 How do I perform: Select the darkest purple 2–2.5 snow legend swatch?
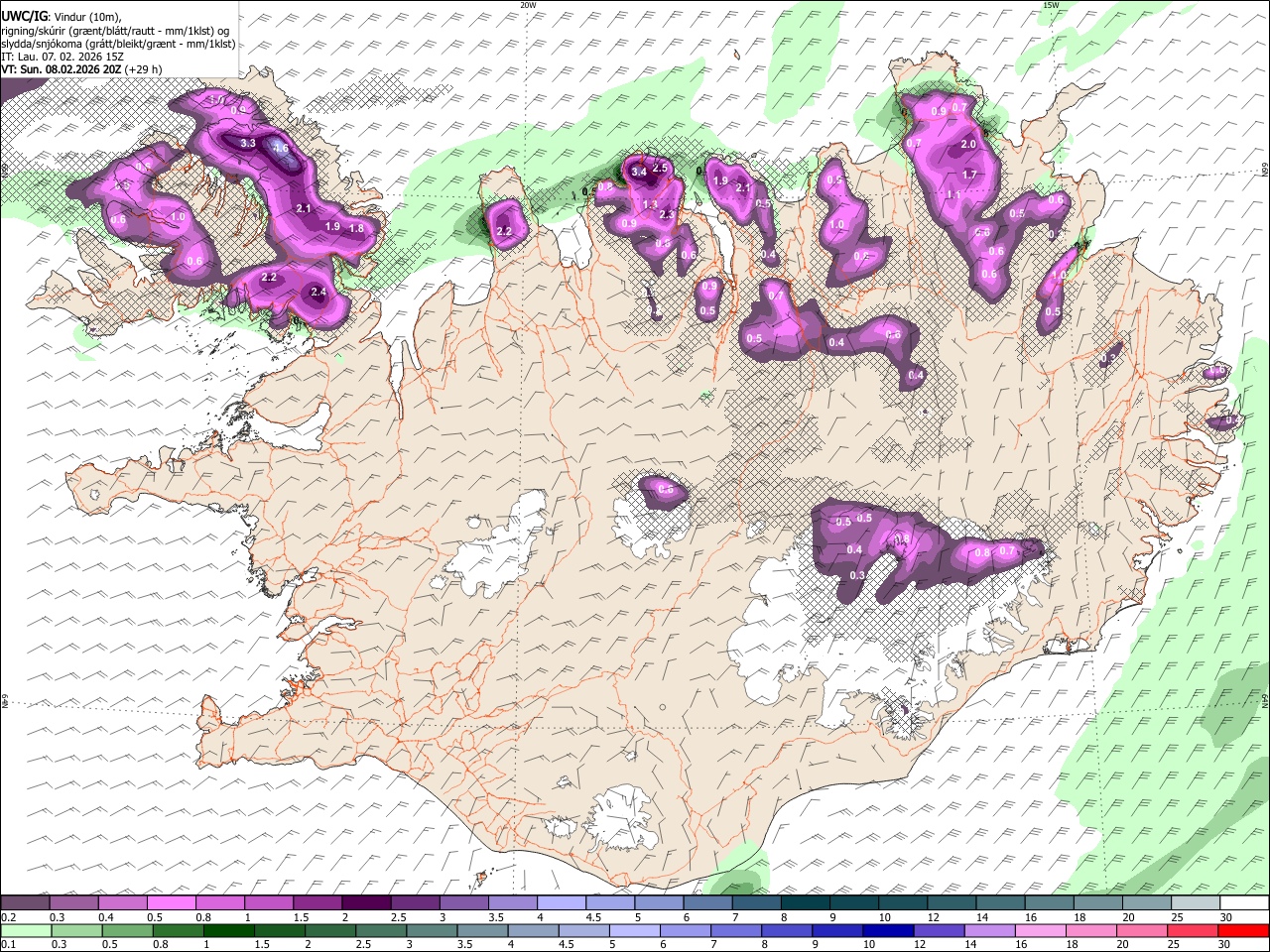365,902
